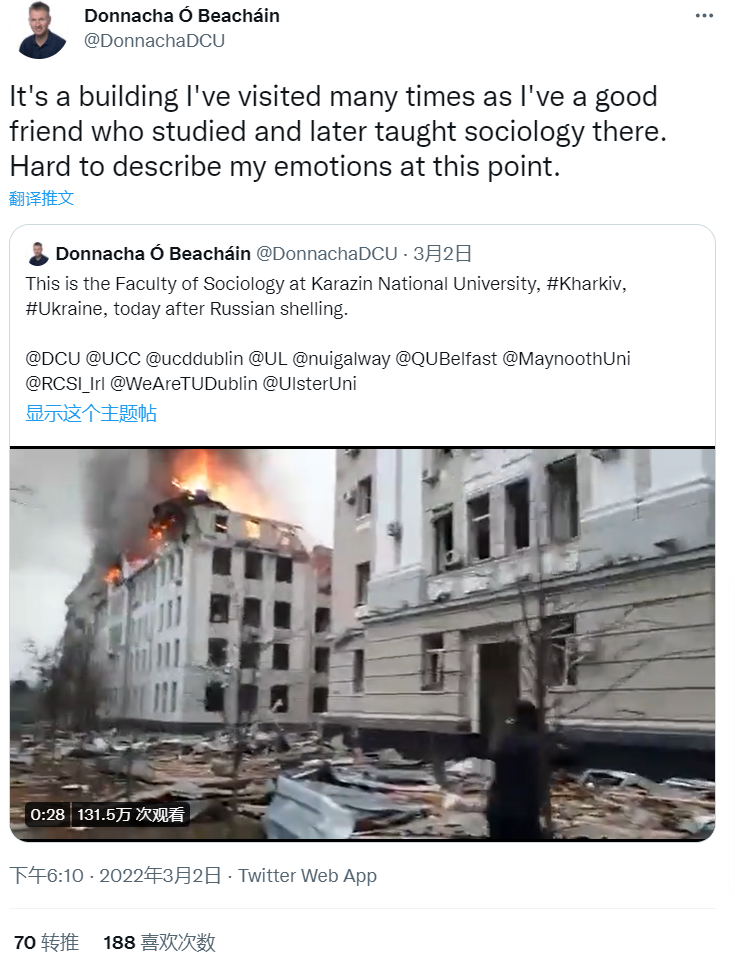Click the @DCU mention
This screenshot has width=735, height=962.
click(53, 359)
